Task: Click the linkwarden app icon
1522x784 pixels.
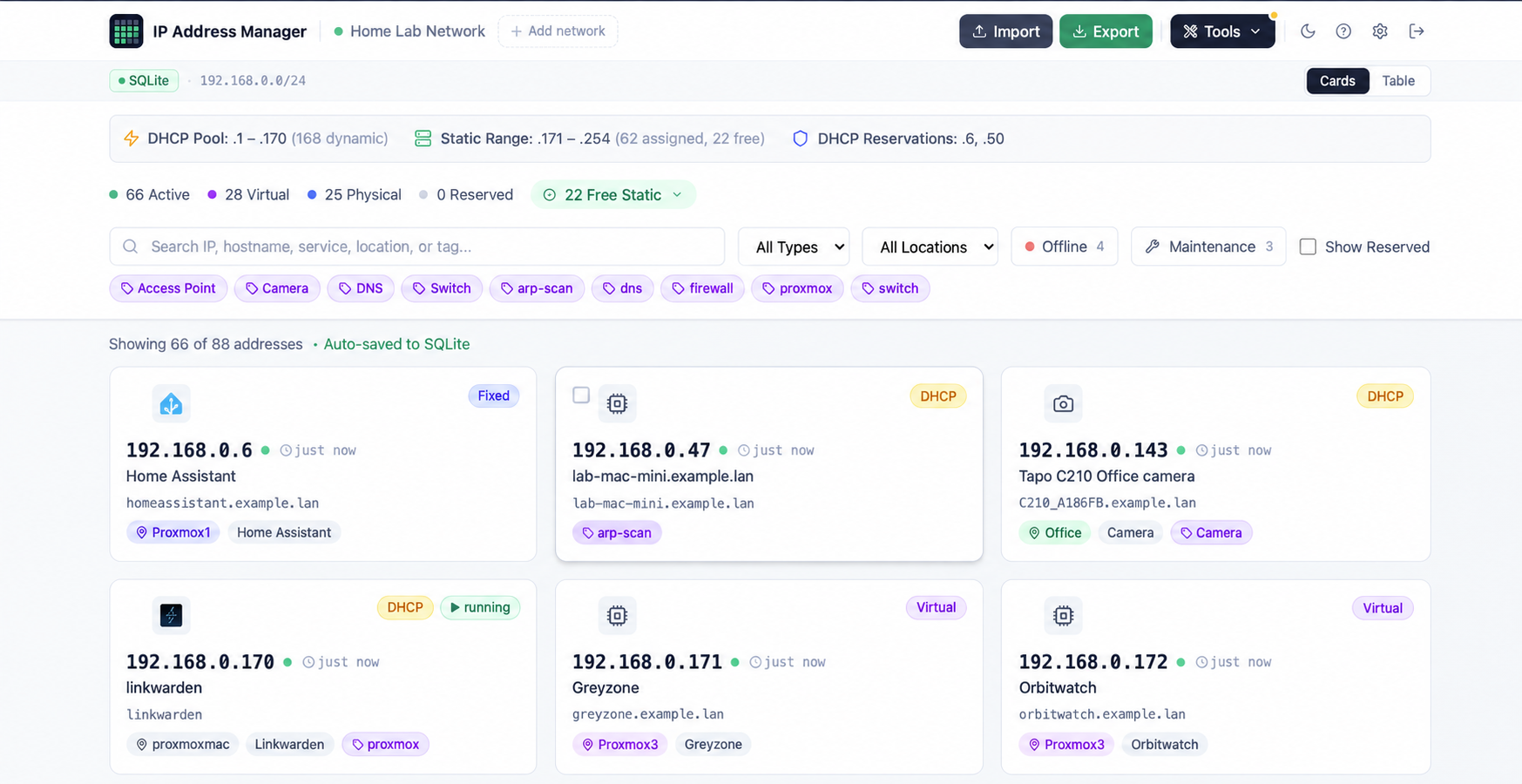Action: click(x=171, y=615)
